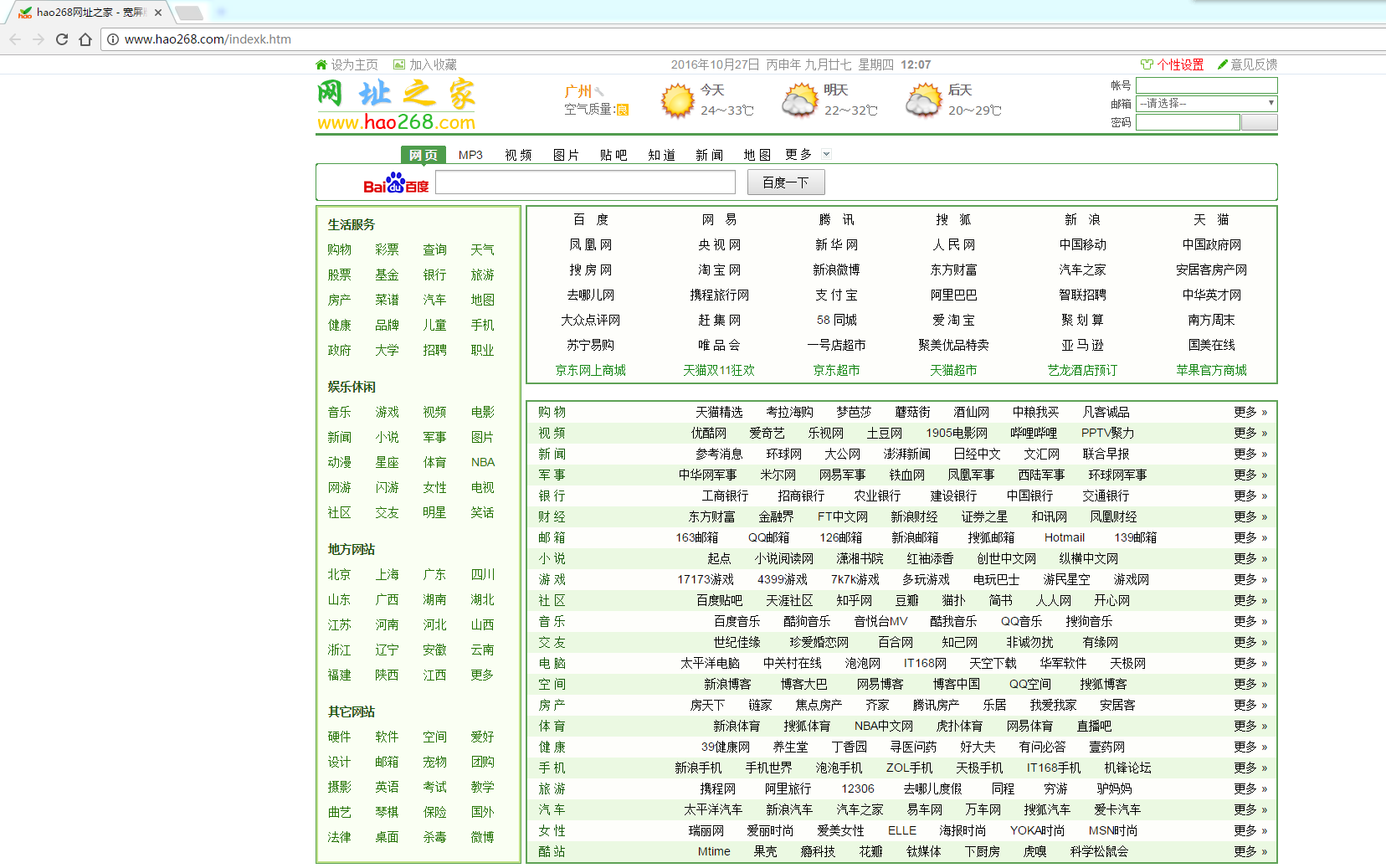The height and width of the screenshot is (868, 1386).
Task: Open the 邮箱 请选择 dropdown
Action: coord(1207,104)
